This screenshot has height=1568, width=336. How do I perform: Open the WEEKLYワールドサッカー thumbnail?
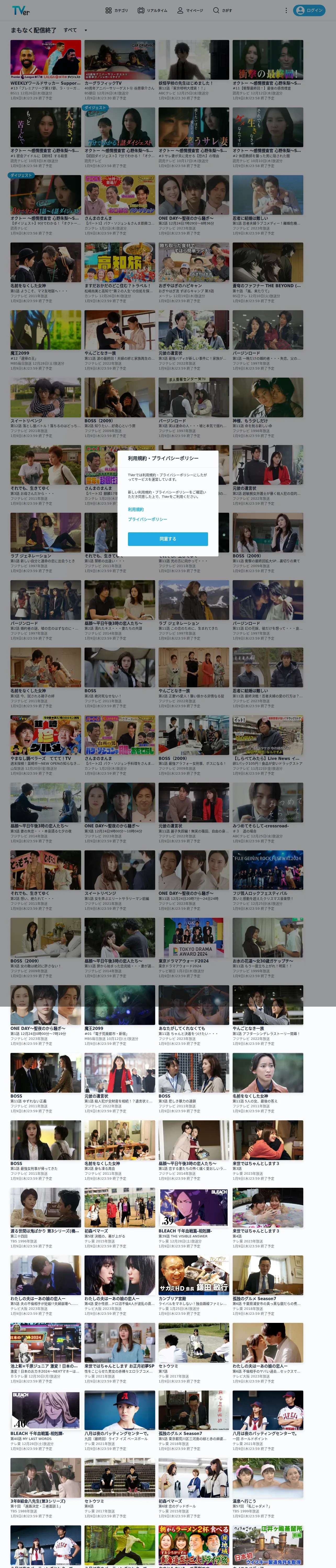point(46,60)
